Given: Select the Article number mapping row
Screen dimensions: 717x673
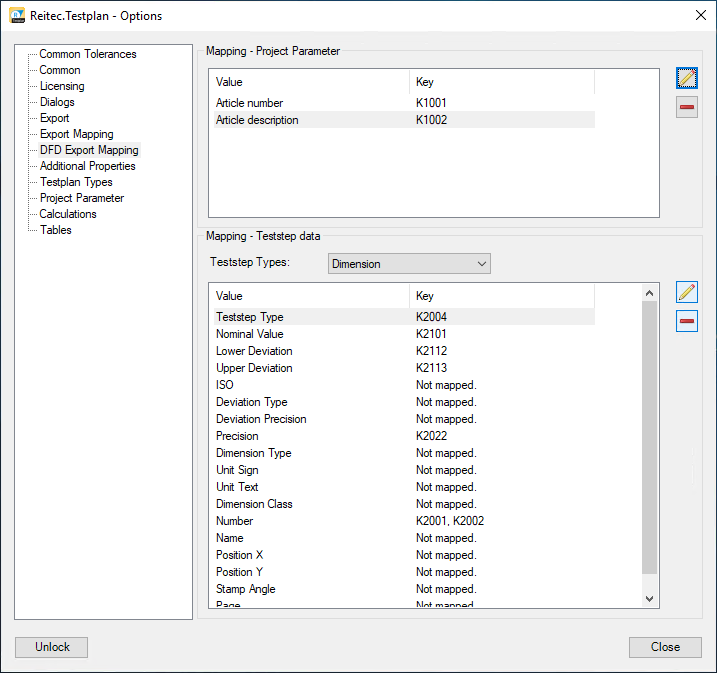Looking at the screenshot, I should coord(250,103).
